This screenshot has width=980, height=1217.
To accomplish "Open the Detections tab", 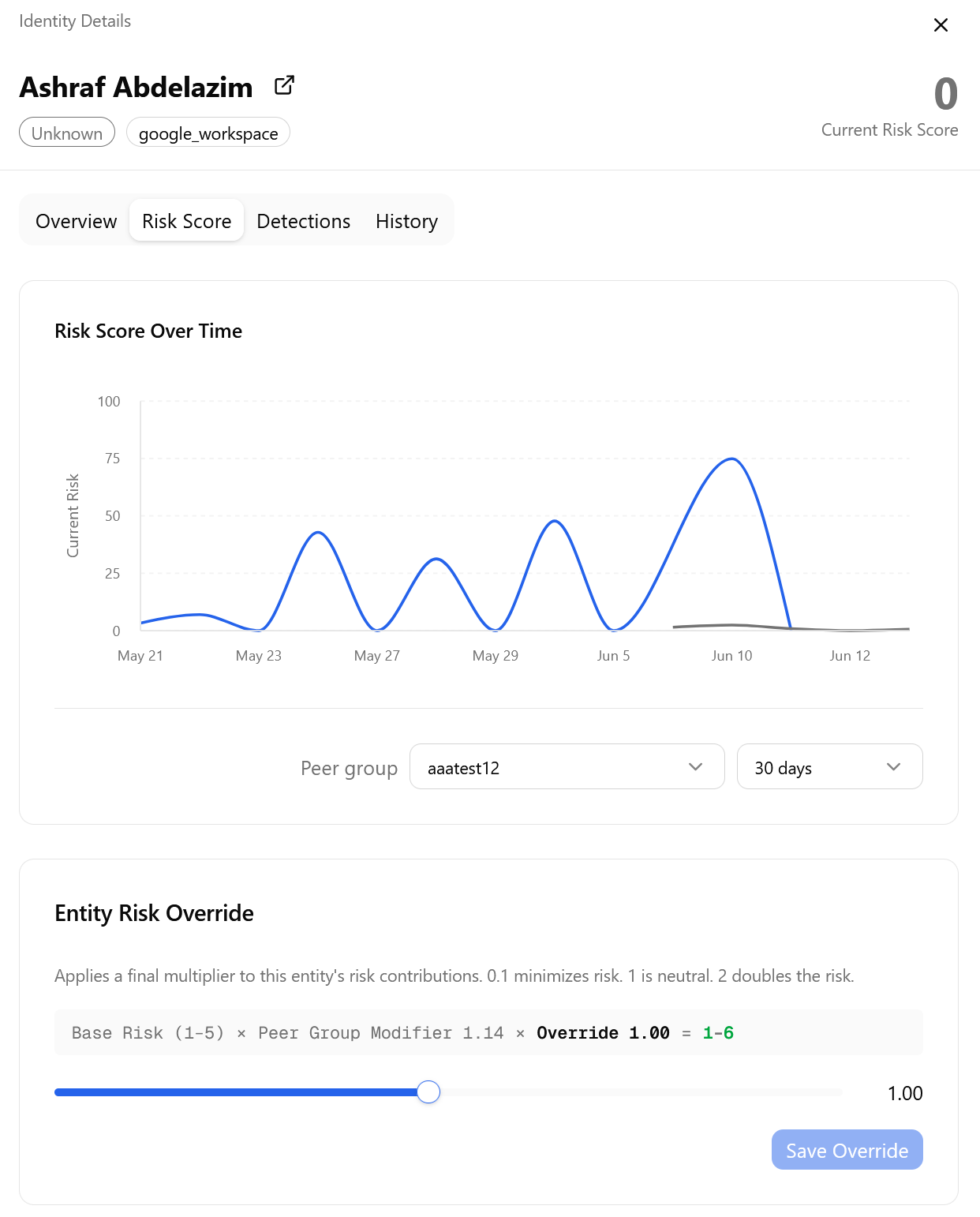I will [304, 221].
